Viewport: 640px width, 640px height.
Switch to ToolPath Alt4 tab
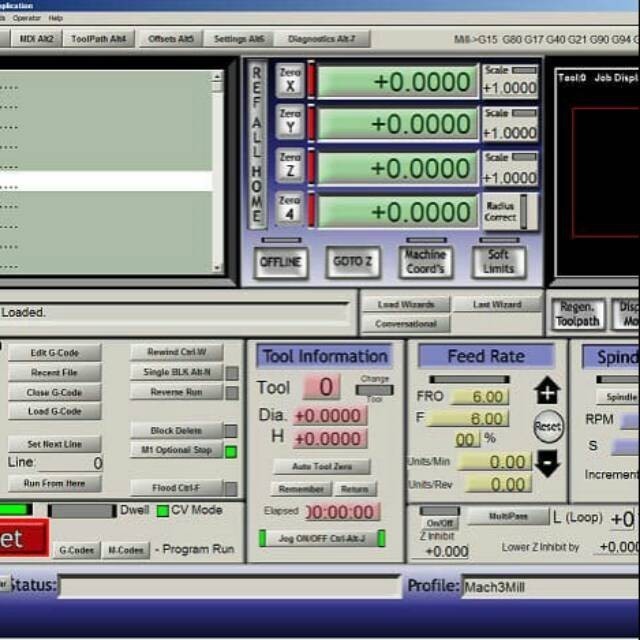pyautogui.click(x=99, y=39)
